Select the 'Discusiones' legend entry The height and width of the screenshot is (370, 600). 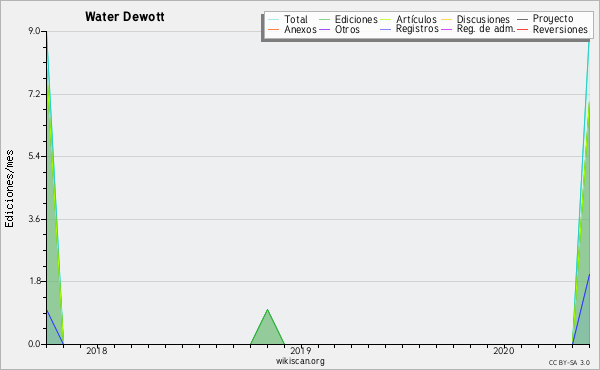[476, 19]
